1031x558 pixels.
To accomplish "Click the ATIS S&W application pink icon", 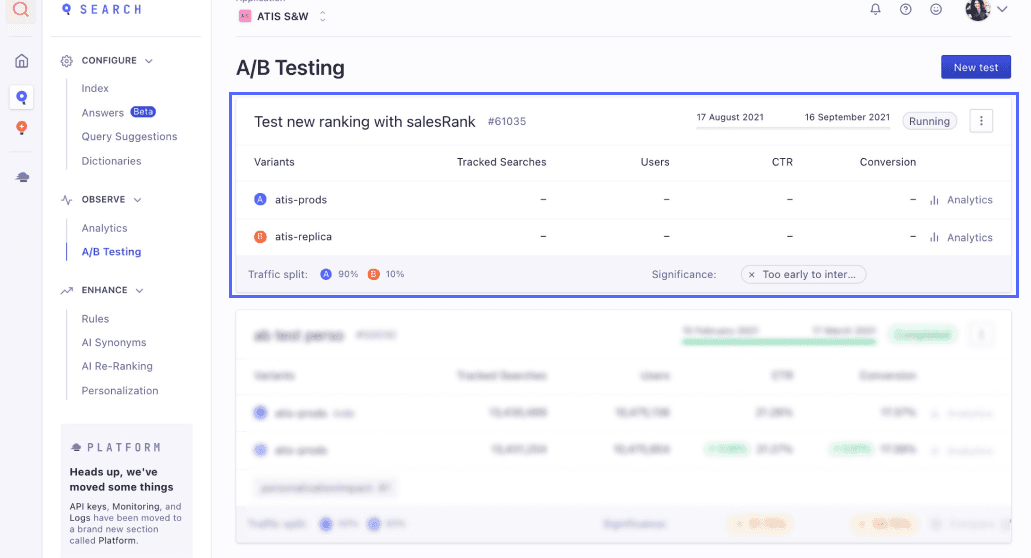I will (x=245, y=16).
